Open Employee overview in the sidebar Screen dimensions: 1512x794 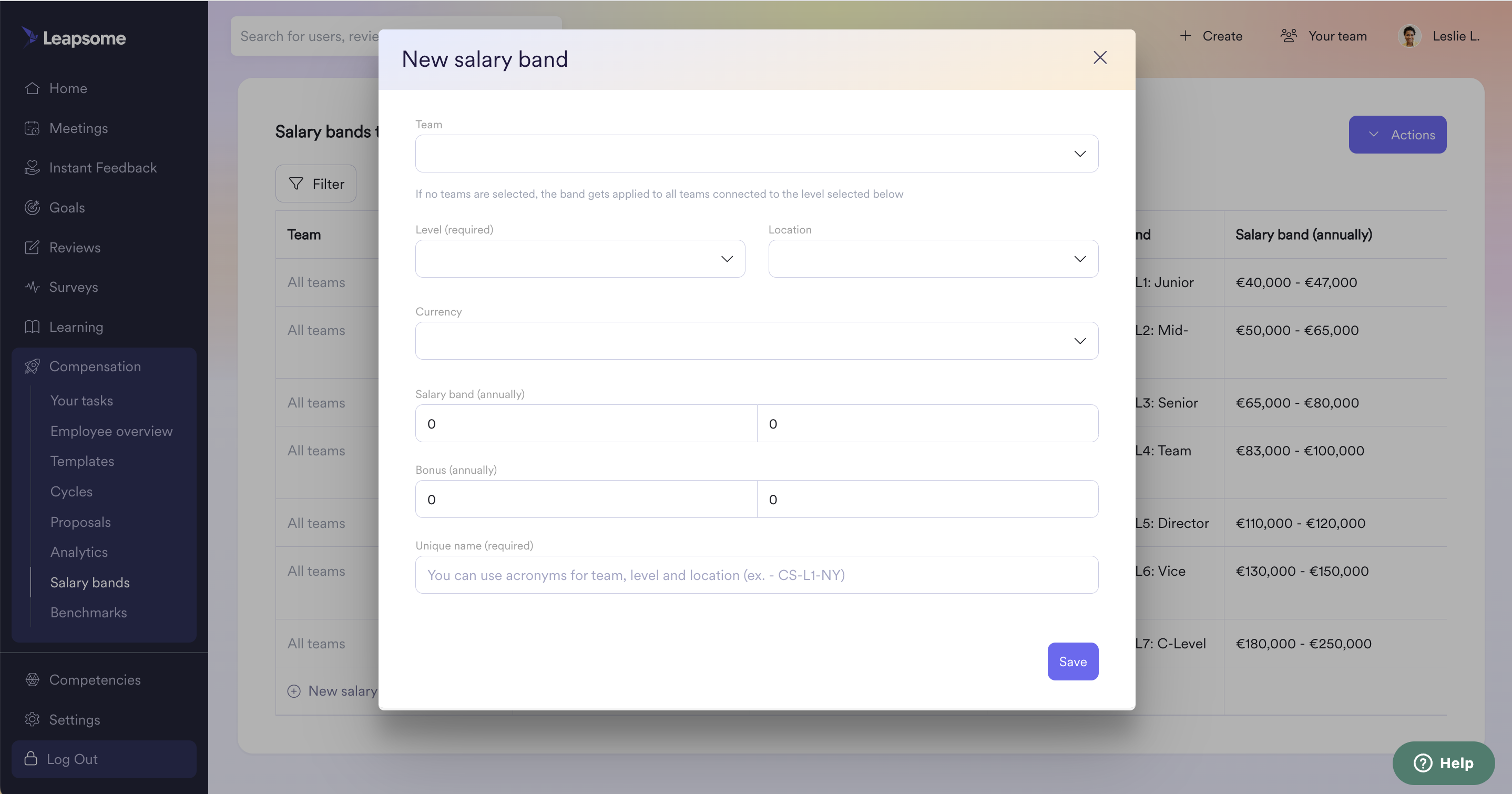[111, 431]
